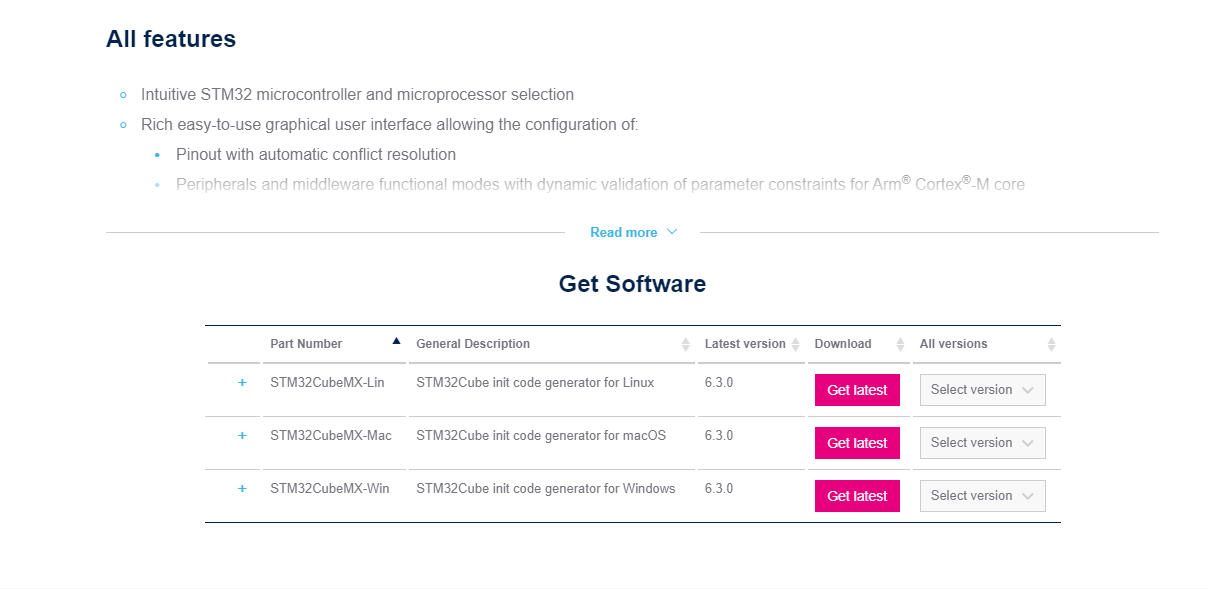The height and width of the screenshot is (589, 1208).
Task: Expand the STM32CubeMX-Lin row plus icon
Action: click(x=242, y=383)
